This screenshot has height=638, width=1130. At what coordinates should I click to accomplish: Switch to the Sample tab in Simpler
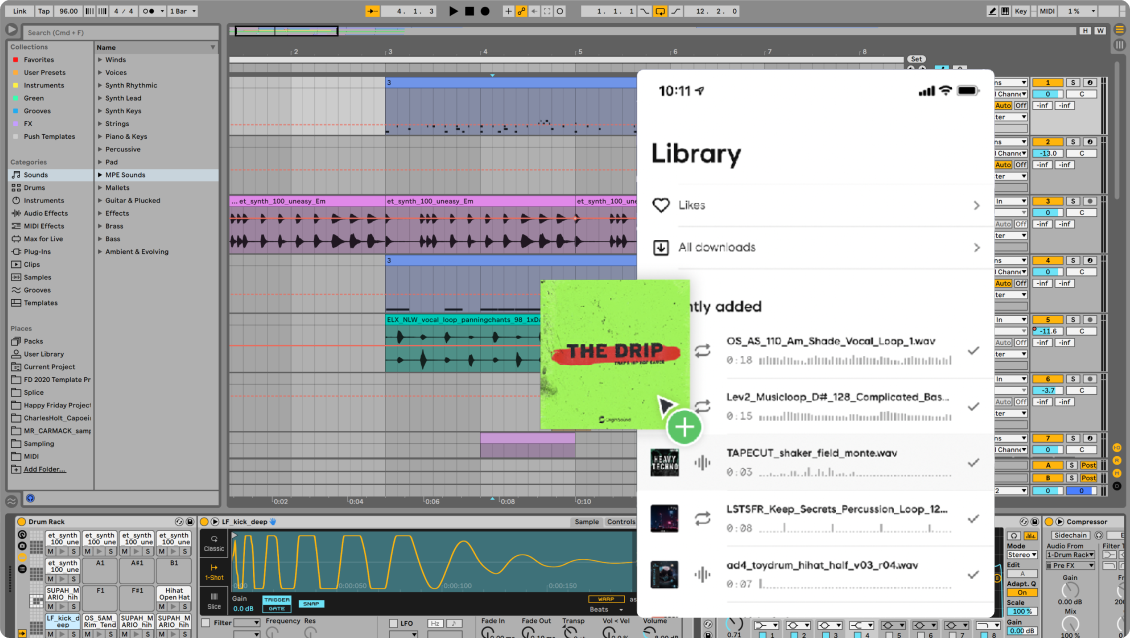[x=587, y=521]
